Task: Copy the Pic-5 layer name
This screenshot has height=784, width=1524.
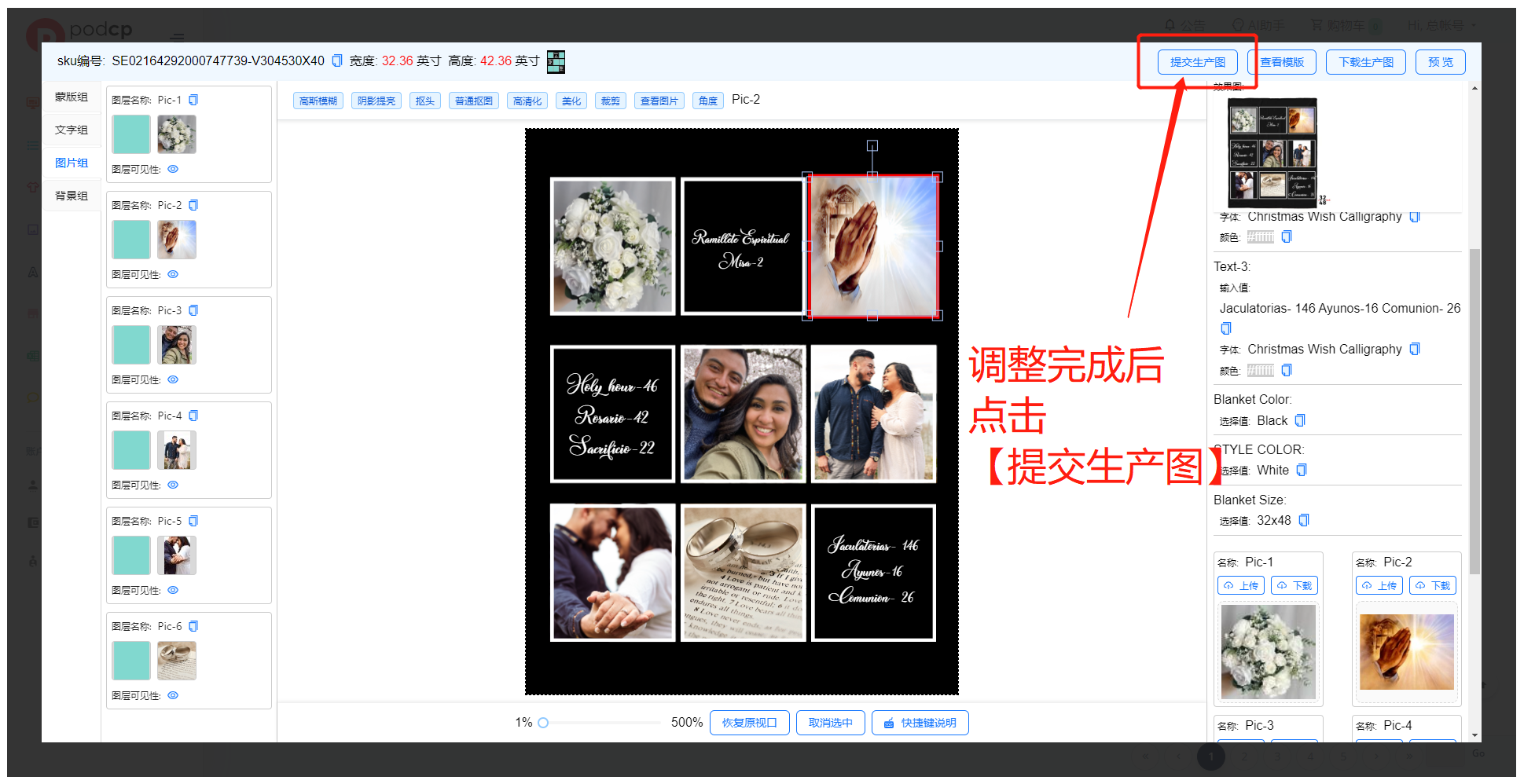Action: 193,521
